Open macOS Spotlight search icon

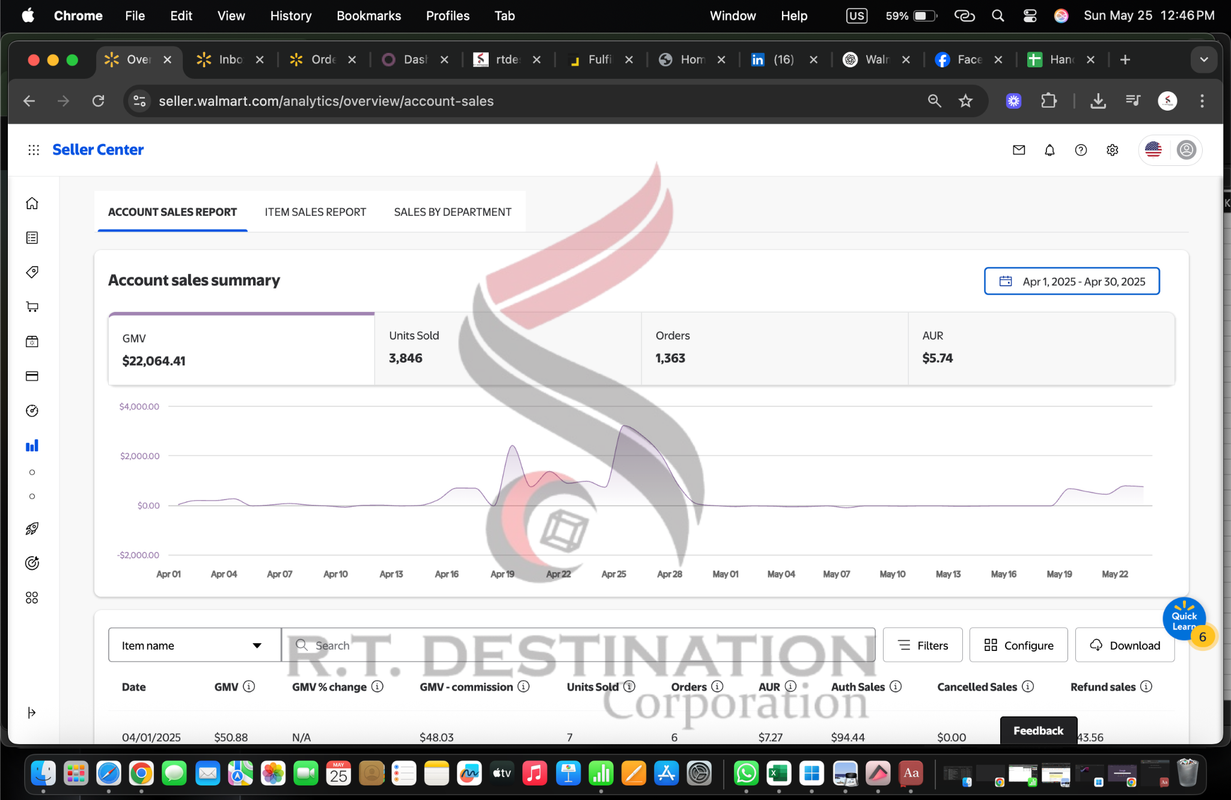pyautogui.click(x=998, y=16)
